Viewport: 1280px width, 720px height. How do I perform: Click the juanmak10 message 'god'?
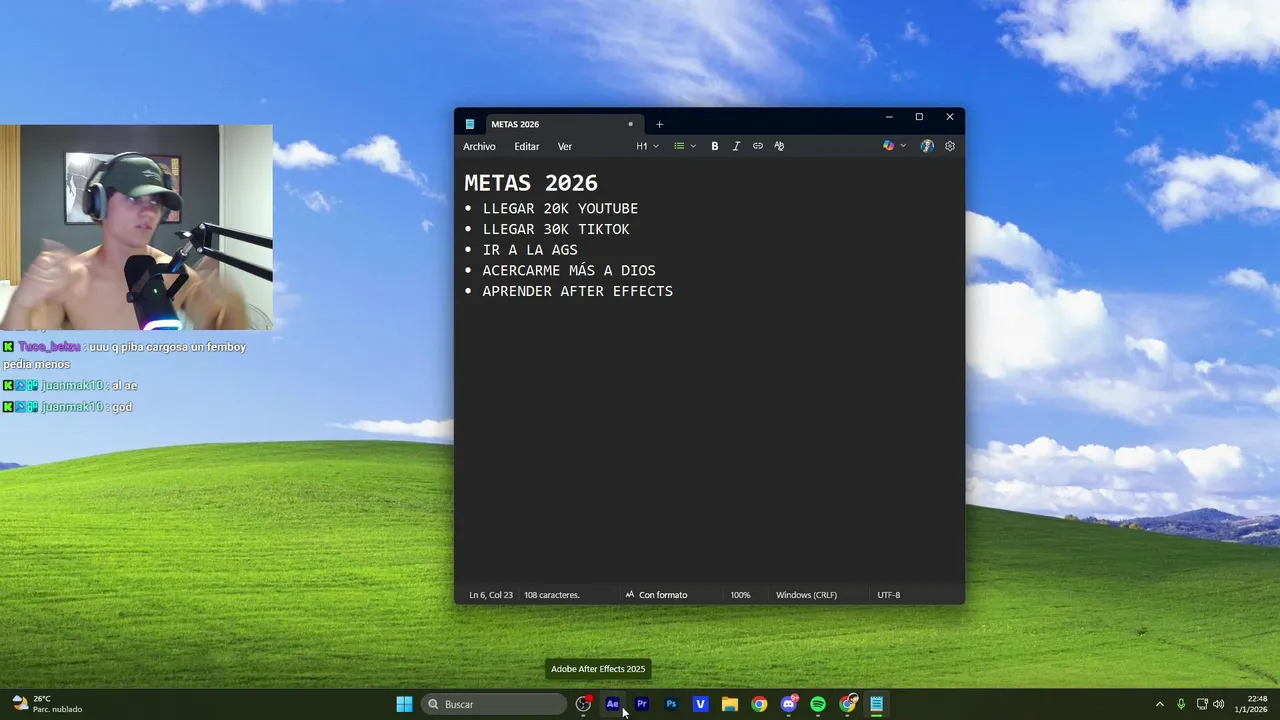click(x=67, y=407)
